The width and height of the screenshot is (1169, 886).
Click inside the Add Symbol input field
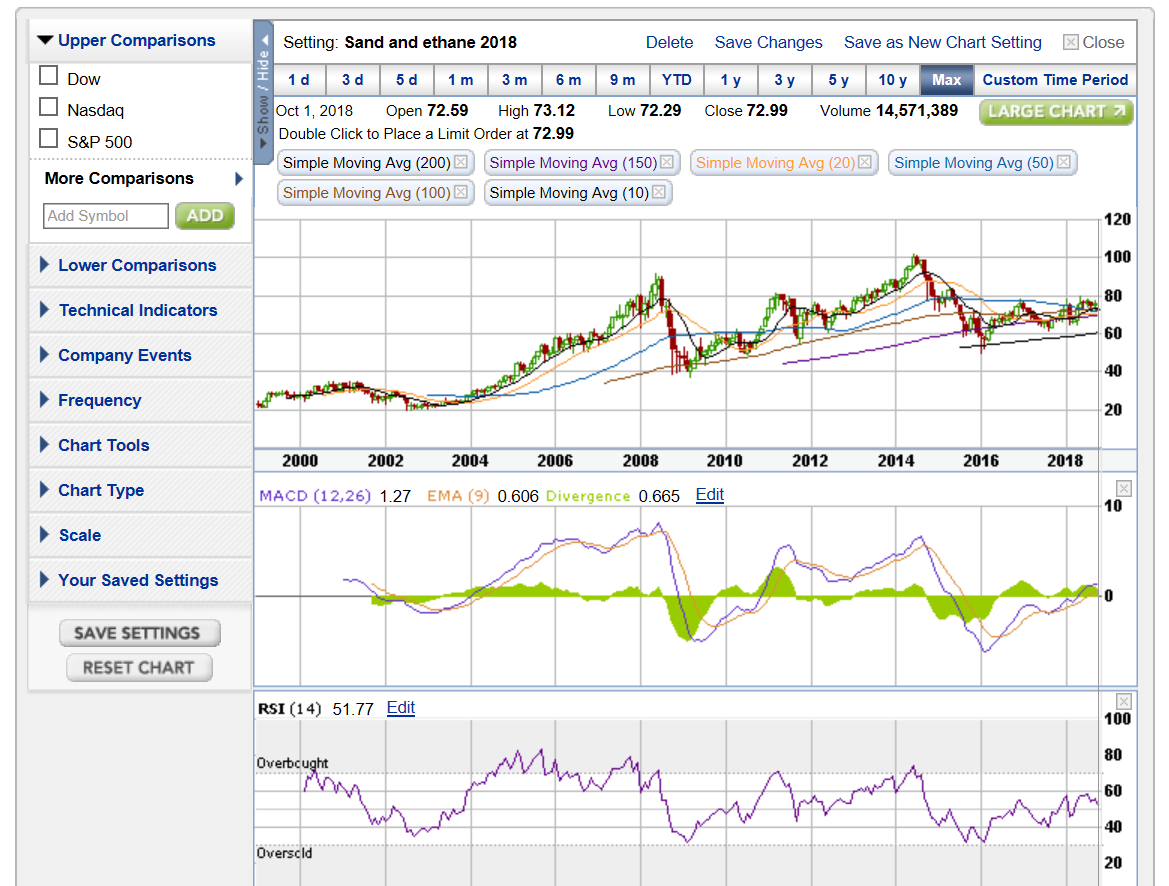pos(105,215)
